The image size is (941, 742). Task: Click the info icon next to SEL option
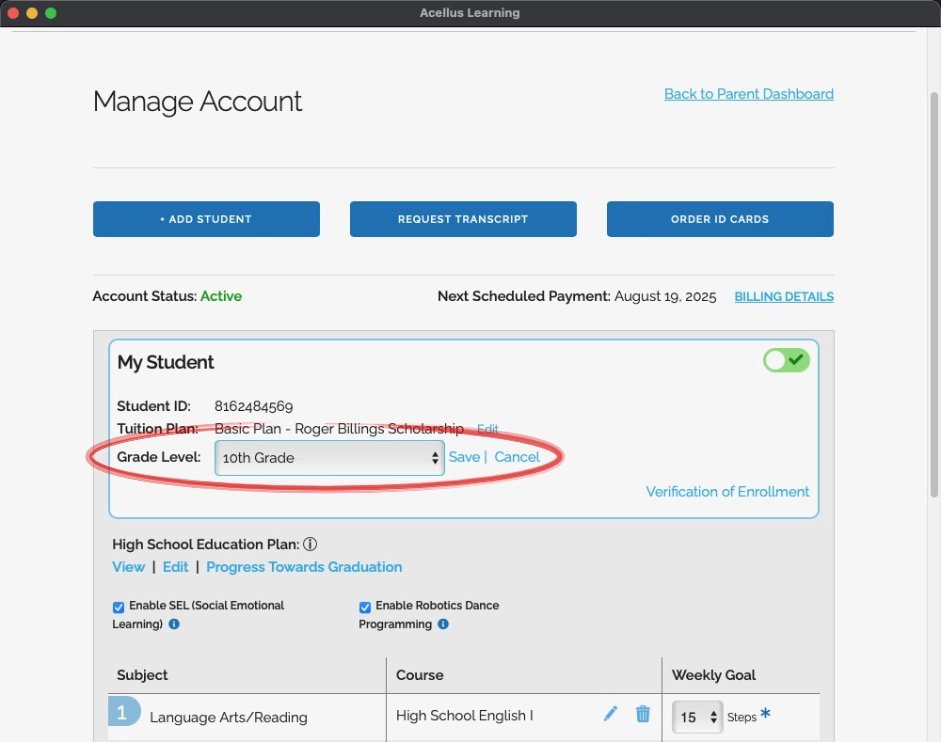click(x=174, y=624)
